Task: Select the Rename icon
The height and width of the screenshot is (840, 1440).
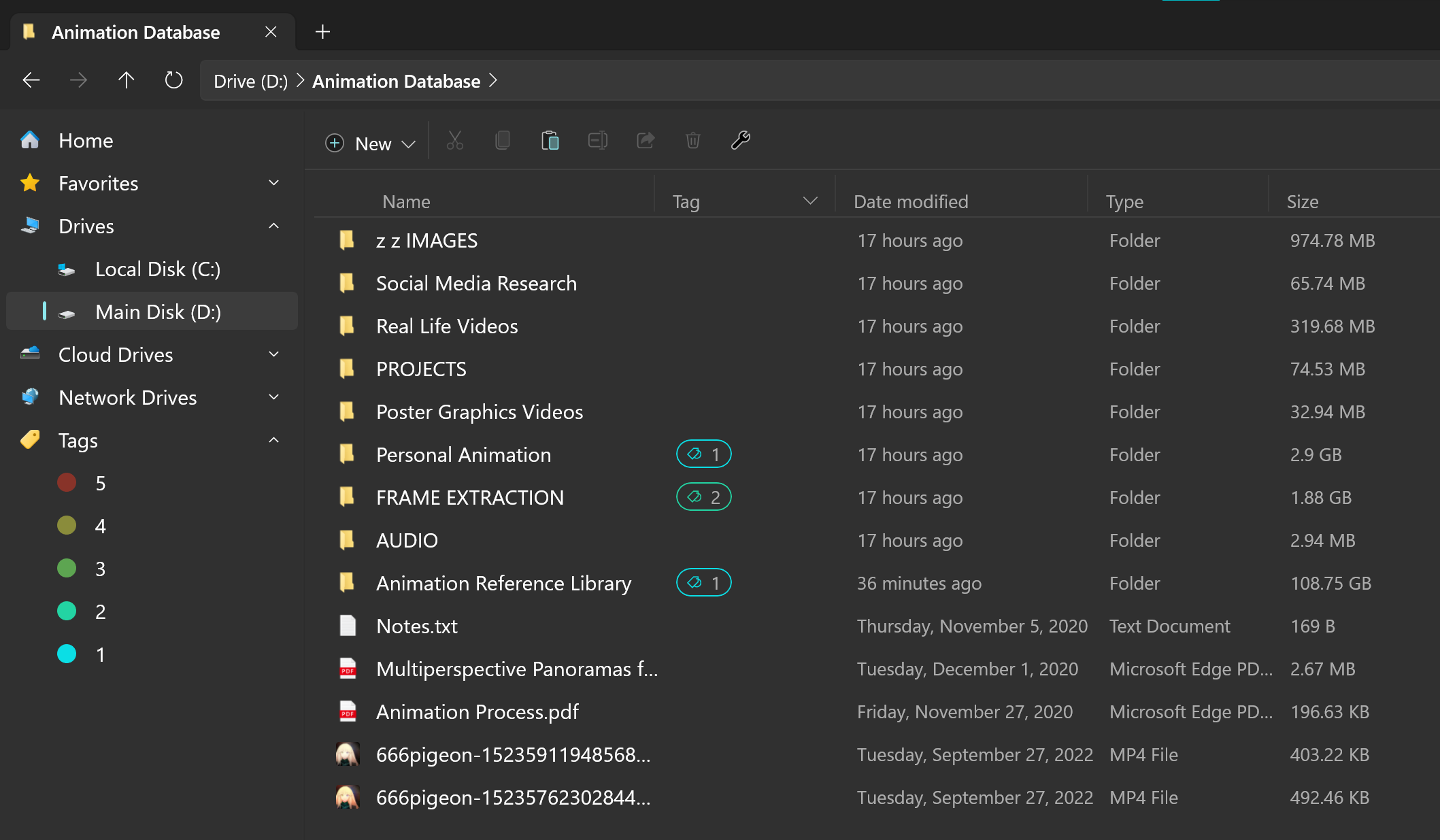Action: [x=597, y=141]
